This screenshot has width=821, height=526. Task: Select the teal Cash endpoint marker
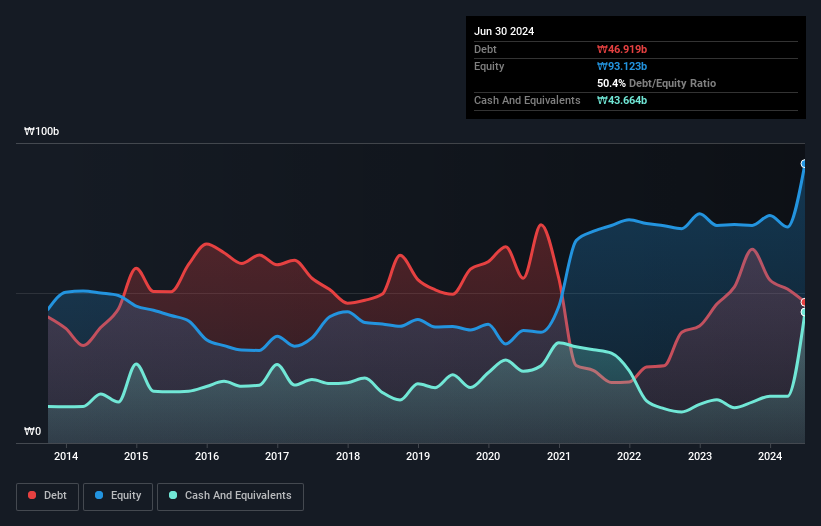[804, 312]
